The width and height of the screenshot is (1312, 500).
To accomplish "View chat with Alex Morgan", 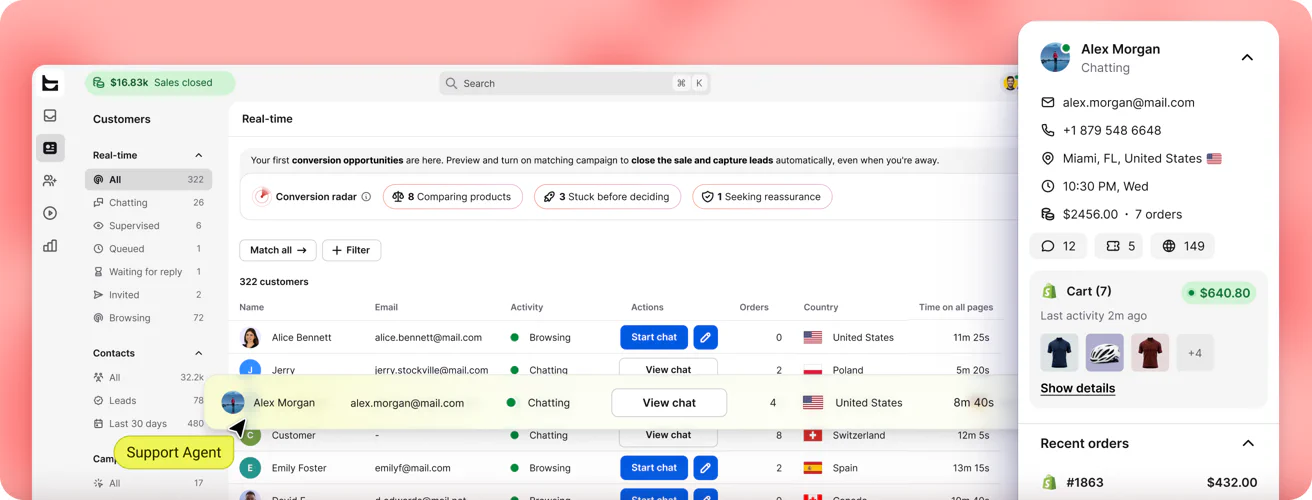I will click(669, 403).
